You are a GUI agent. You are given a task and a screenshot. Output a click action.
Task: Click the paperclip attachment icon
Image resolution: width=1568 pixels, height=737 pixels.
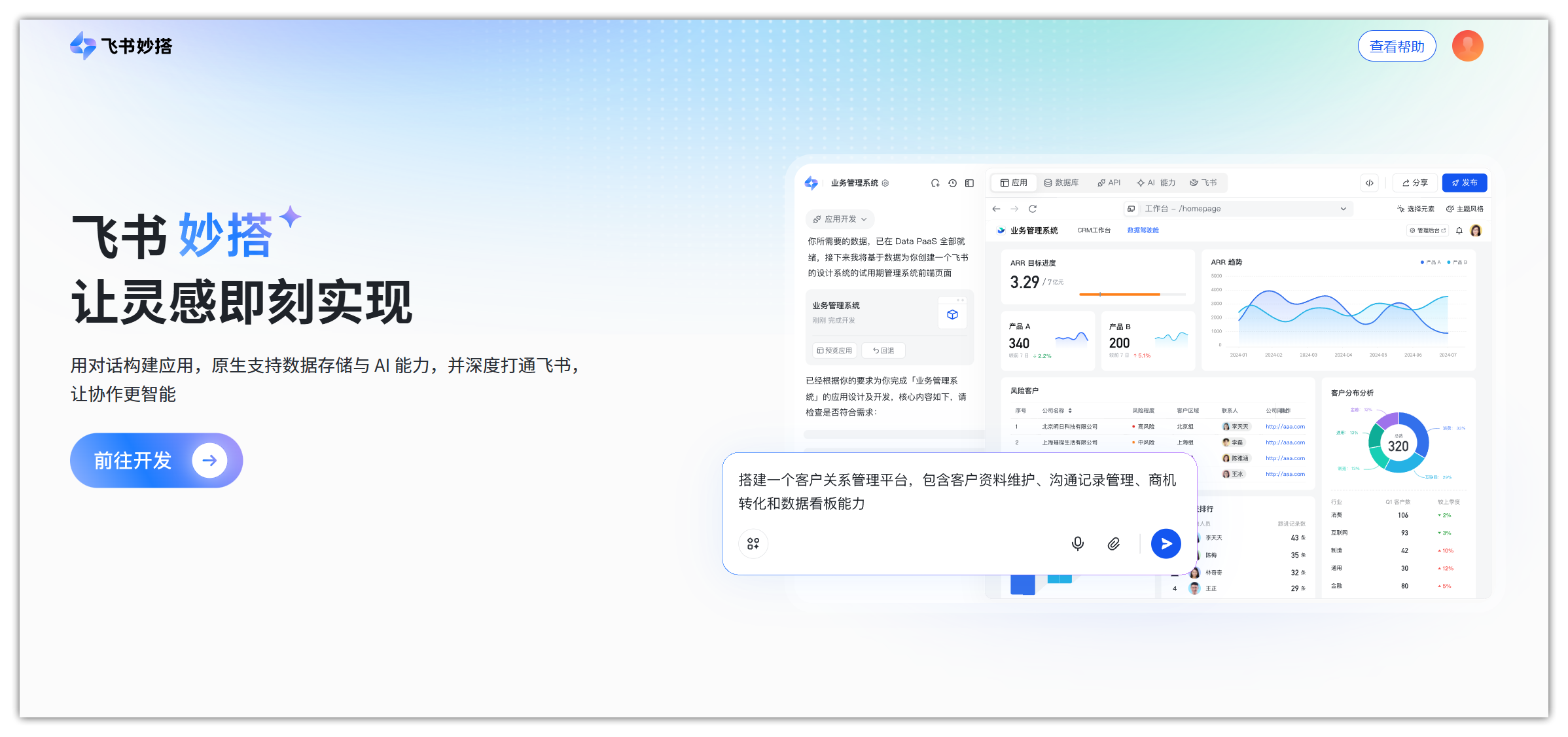pos(1114,543)
